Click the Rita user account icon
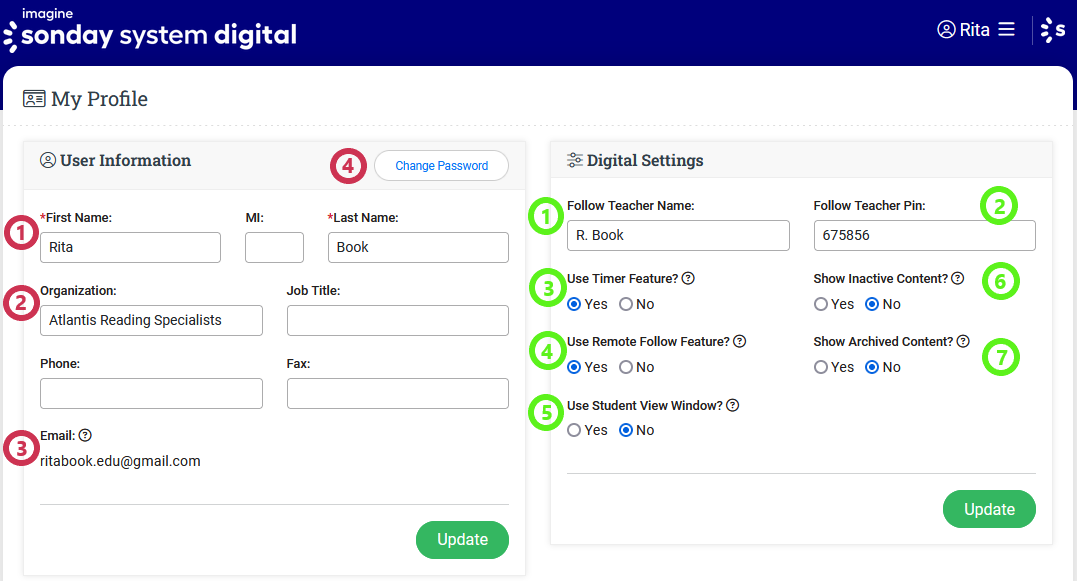The height and width of the screenshot is (581, 1077). click(x=946, y=30)
